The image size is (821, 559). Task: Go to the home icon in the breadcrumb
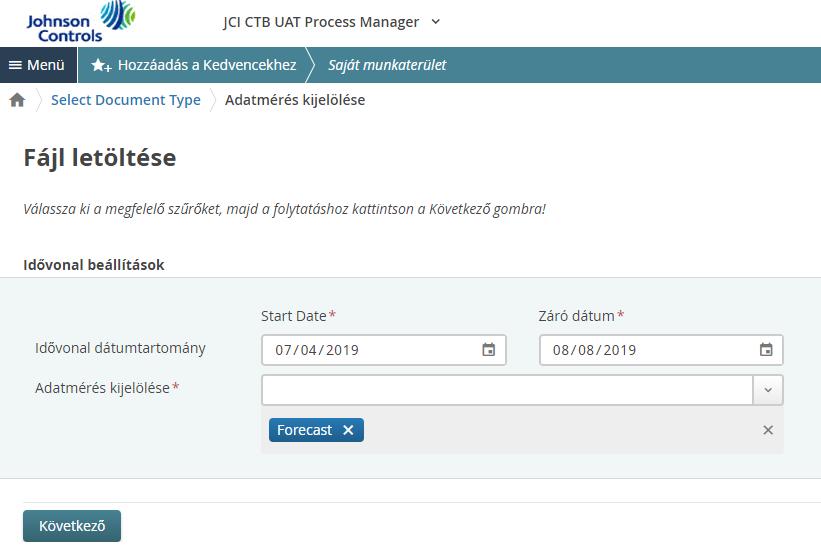pos(17,100)
